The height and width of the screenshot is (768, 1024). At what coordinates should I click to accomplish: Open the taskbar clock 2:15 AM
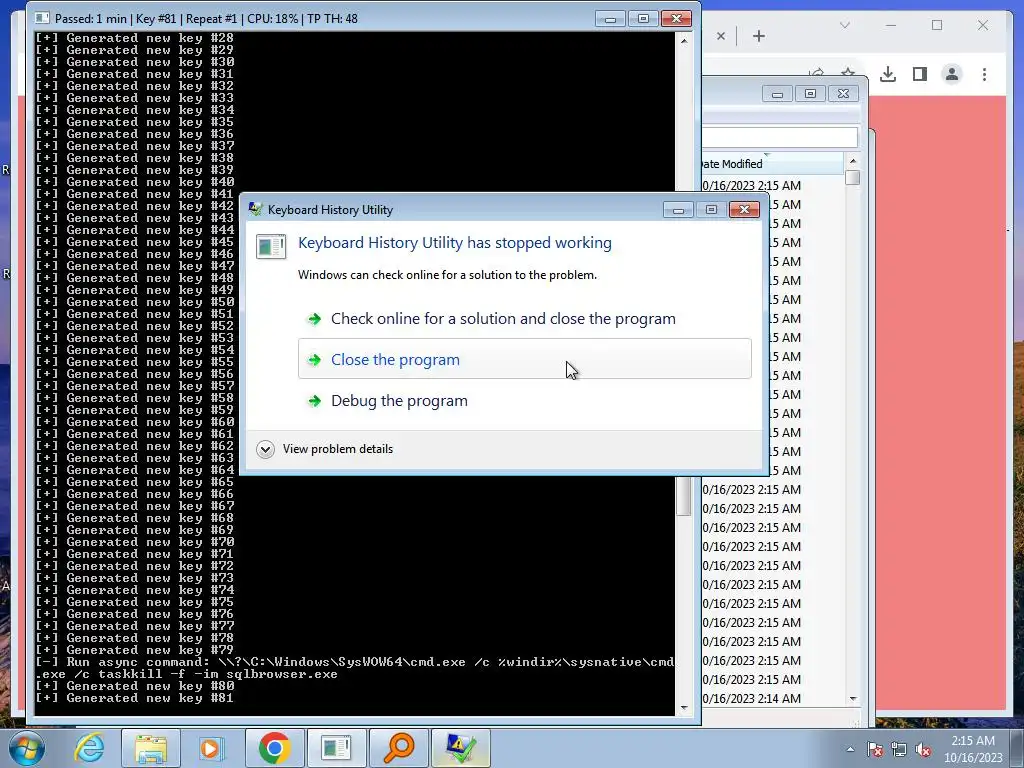[973, 749]
